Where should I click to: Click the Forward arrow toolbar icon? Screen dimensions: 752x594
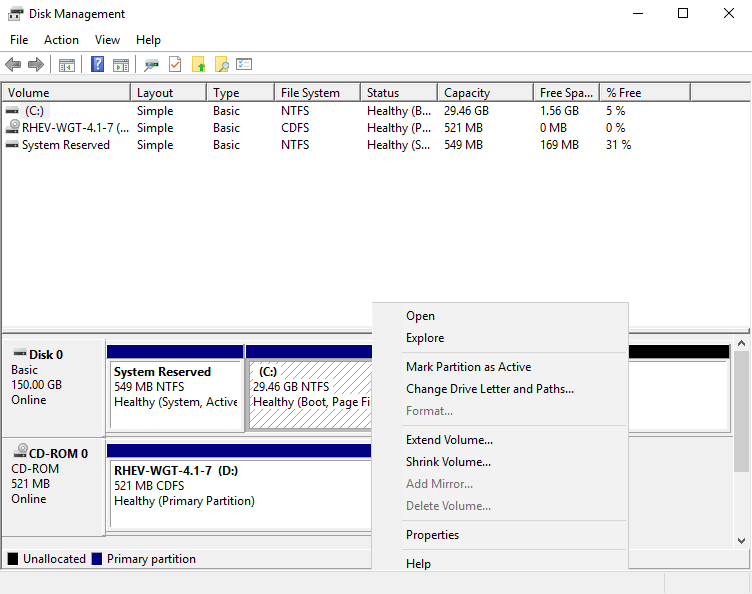click(x=36, y=65)
